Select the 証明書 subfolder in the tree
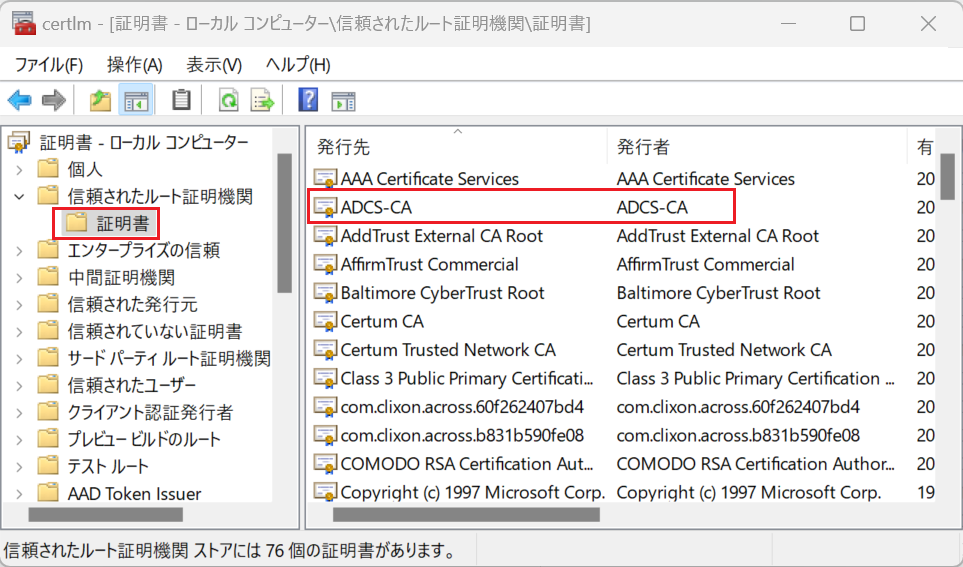 [x=123, y=224]
